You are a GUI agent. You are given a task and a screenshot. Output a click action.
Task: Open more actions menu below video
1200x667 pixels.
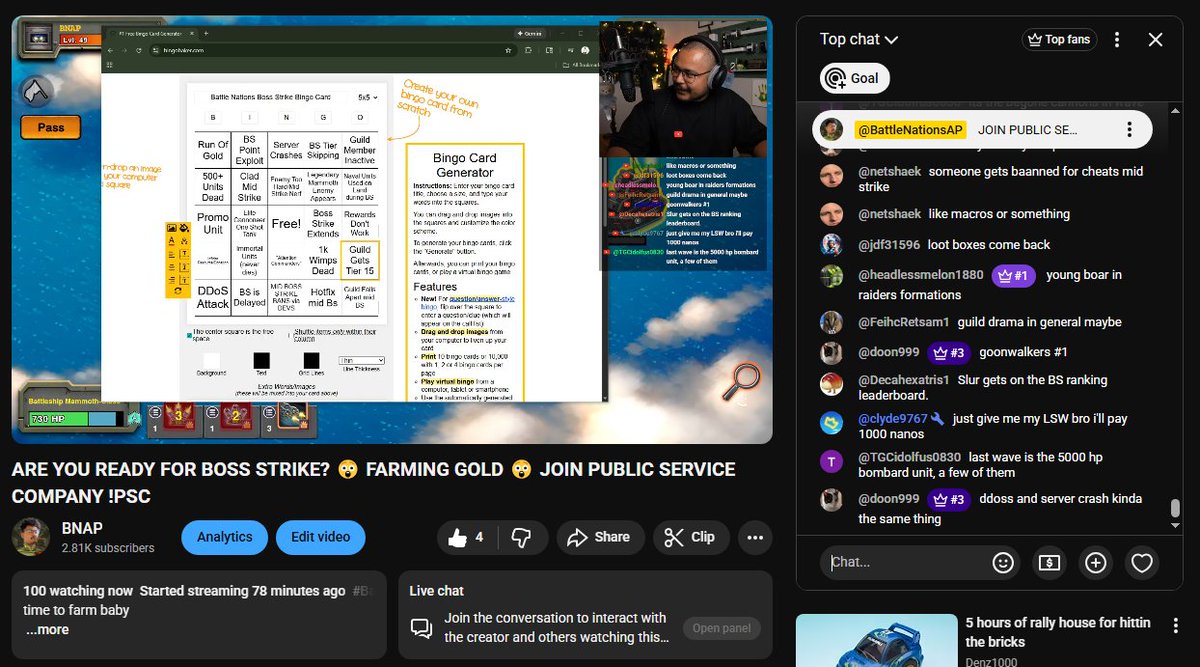coord(755,537)
